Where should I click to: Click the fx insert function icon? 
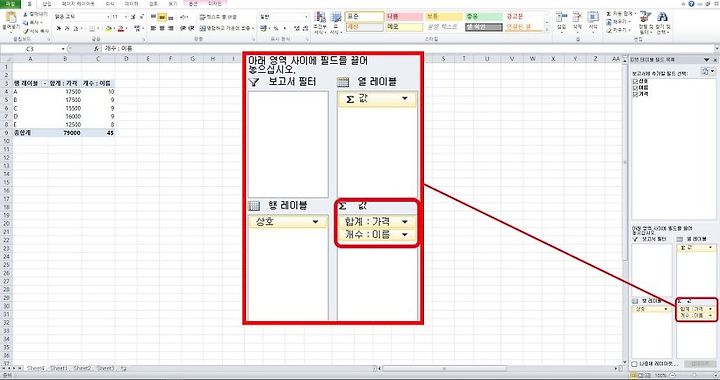96,49
